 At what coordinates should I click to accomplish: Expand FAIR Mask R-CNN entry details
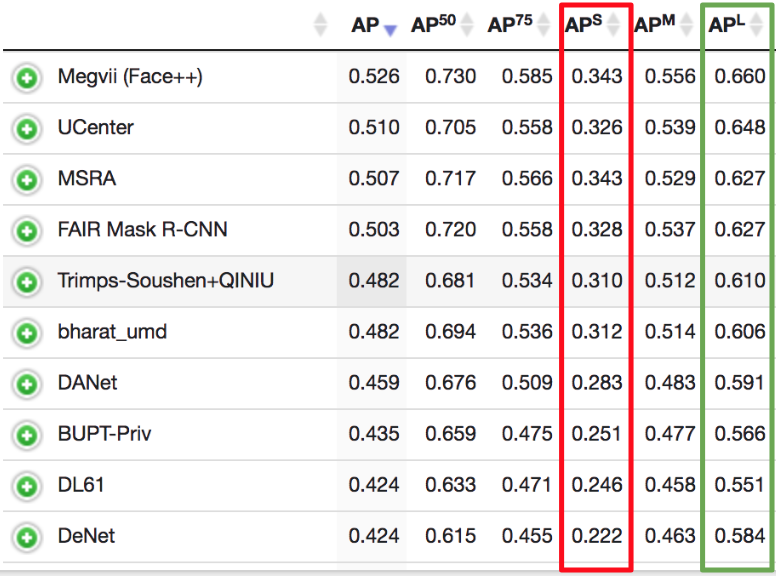tap(27, 231)
